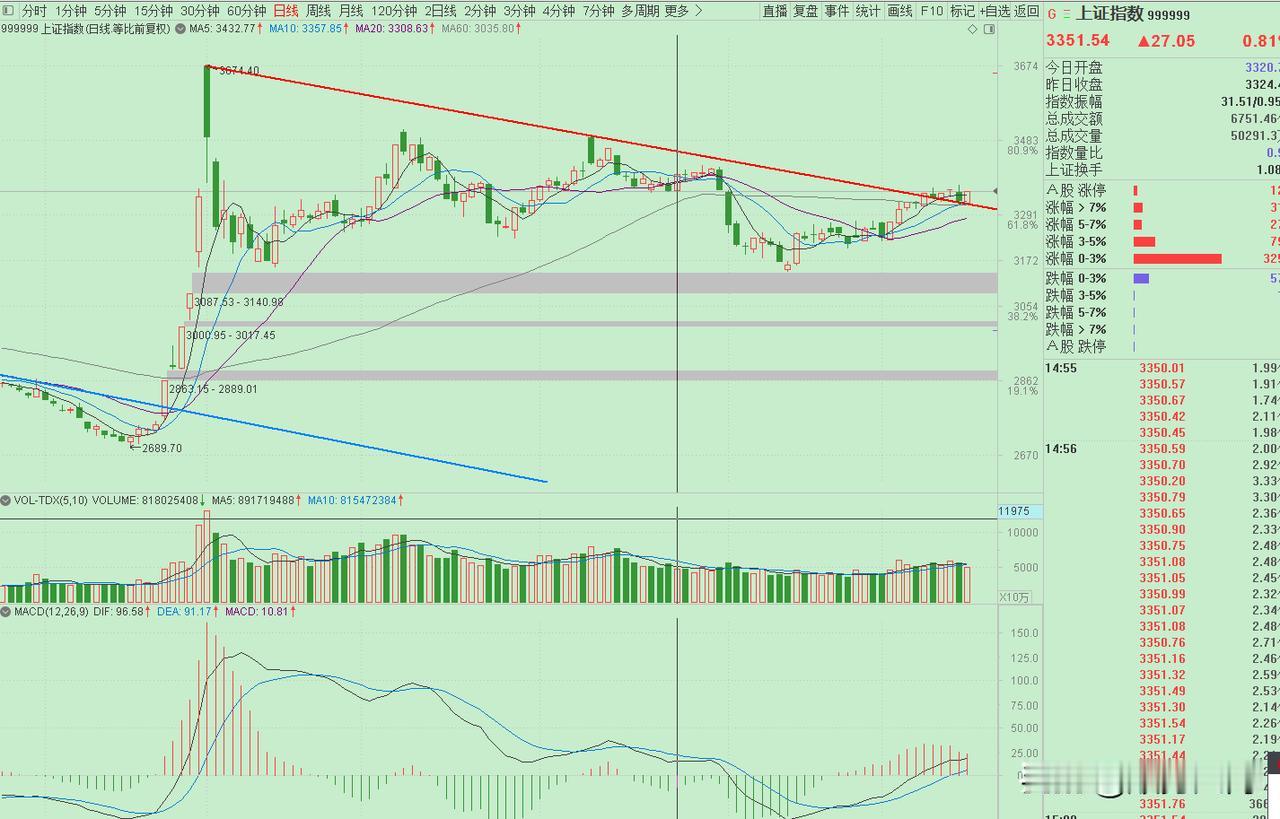
Task: Open the MACD indicator dropdown circle icon
Action: click(x=6, y=610)
